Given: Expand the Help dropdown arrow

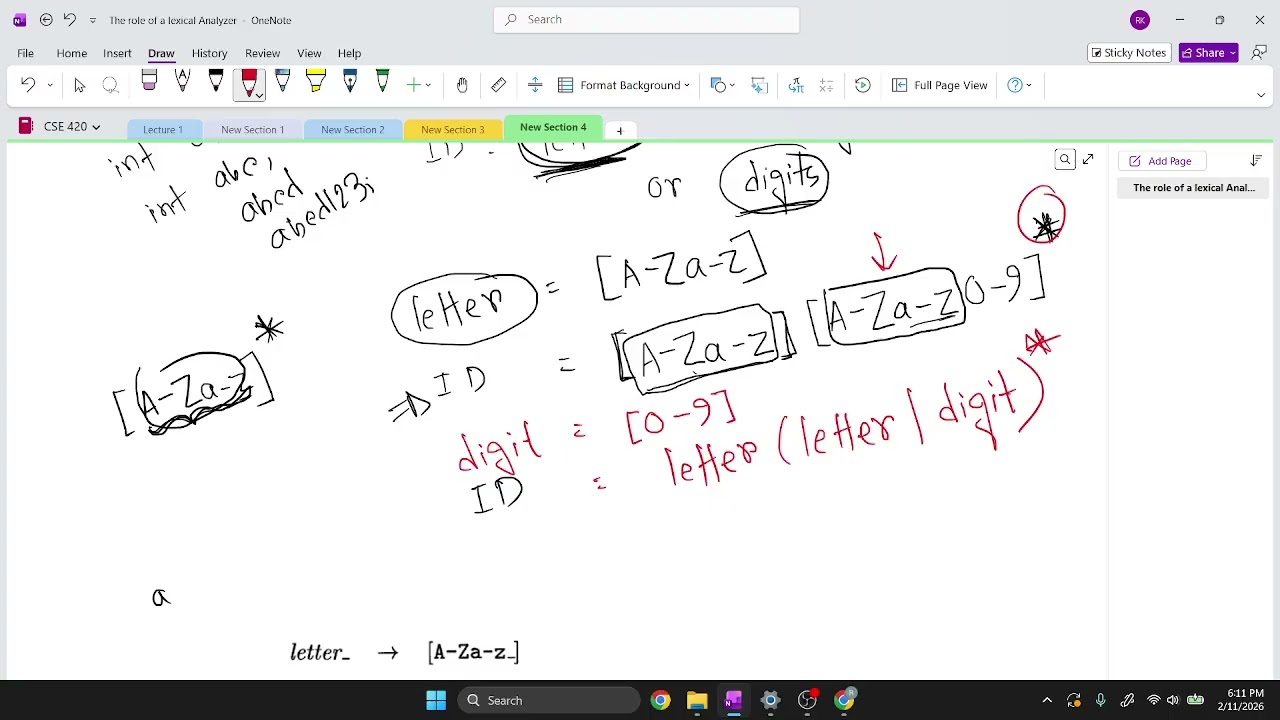Looking at the screenshot, I should (1029, 85).
